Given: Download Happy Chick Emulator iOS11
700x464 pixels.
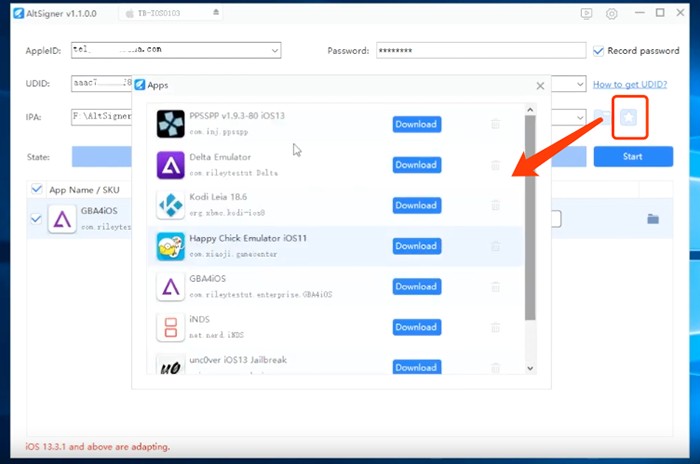Looking at the screenshot, I should 417,246.
